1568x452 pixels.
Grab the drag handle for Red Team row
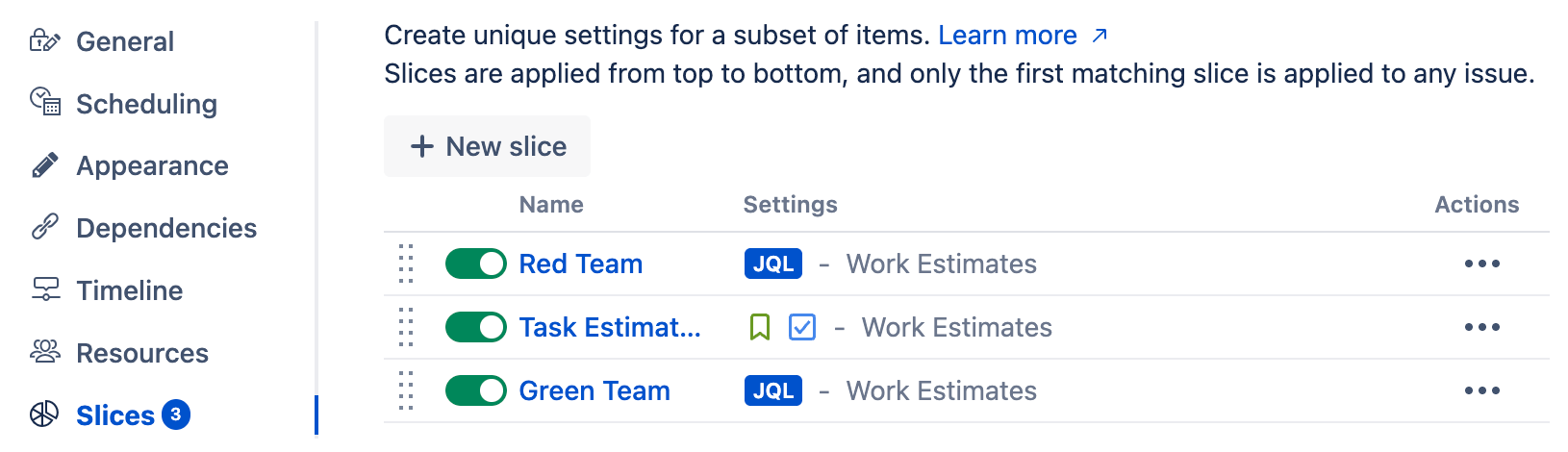[406, 264]
